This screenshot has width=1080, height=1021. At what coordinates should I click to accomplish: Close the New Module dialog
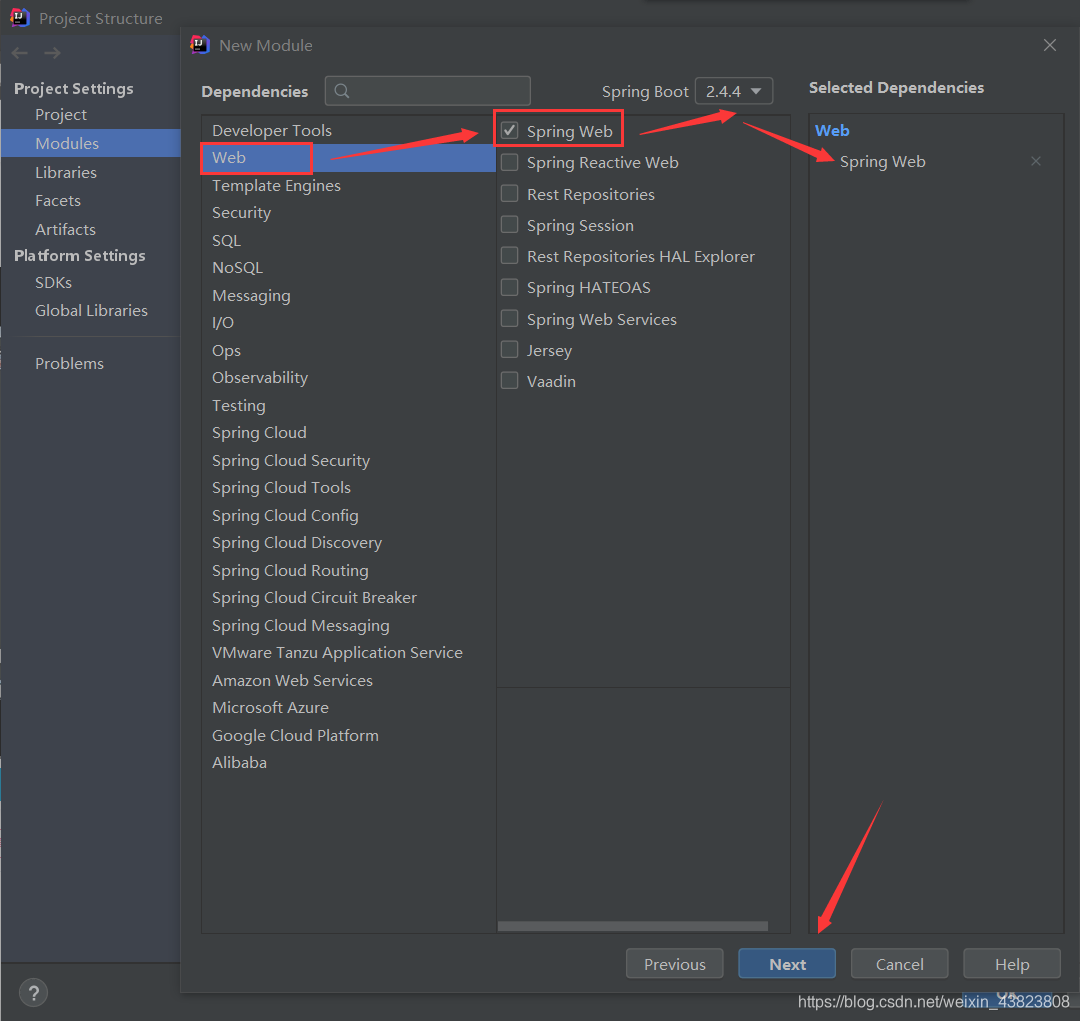tap(1050, 45)
